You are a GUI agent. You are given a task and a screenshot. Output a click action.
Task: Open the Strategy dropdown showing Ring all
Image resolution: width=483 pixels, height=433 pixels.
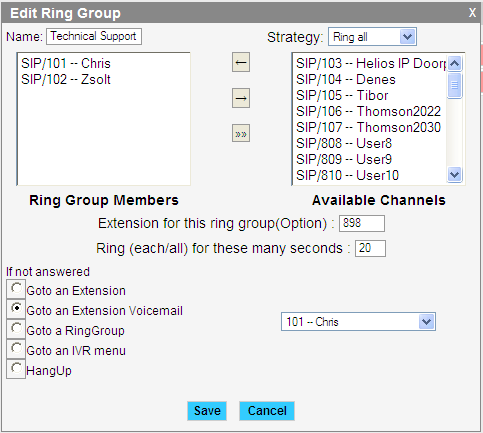tap(372, 37)
